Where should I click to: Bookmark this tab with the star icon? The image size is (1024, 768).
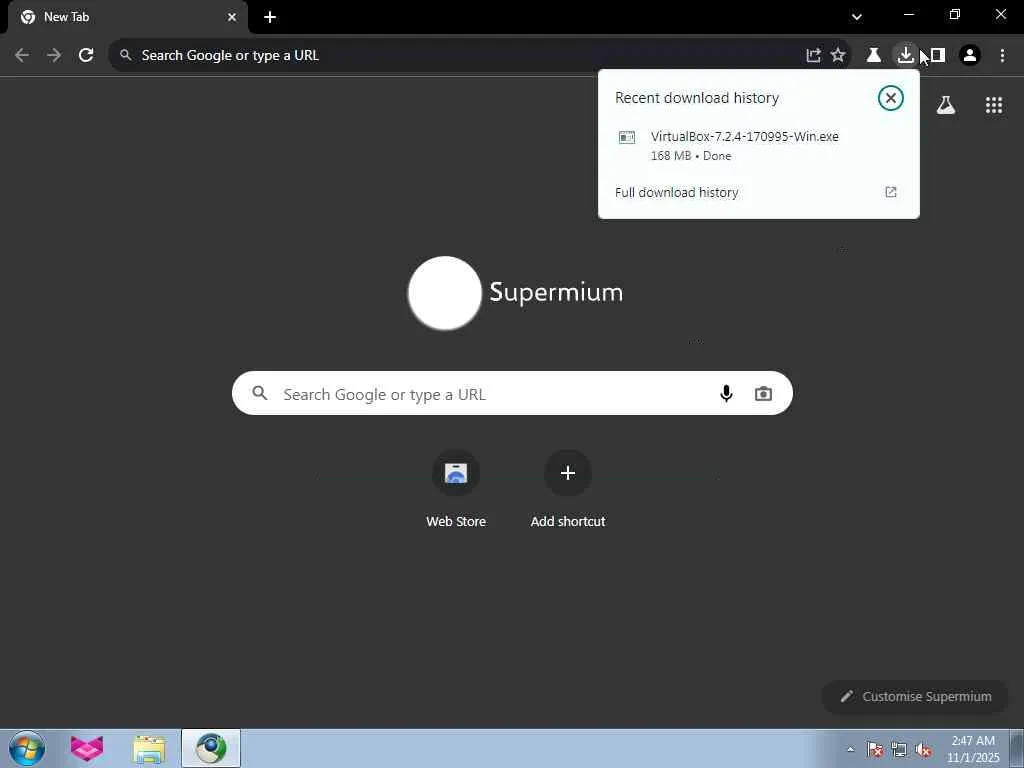coord(838,56)
